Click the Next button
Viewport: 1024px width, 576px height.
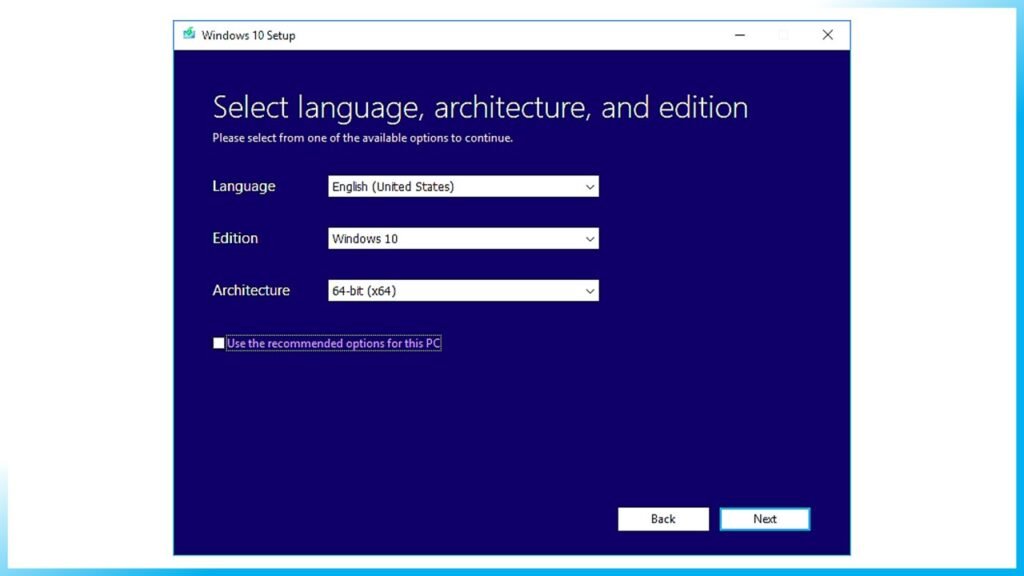click(x=765, y=519)
